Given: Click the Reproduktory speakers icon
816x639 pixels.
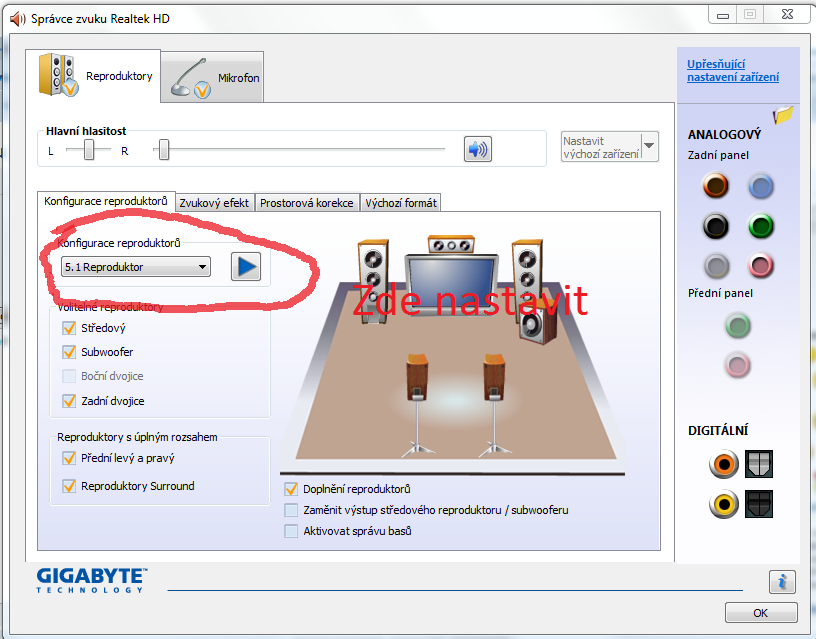Looking at the screenshot, I should 58,75.
